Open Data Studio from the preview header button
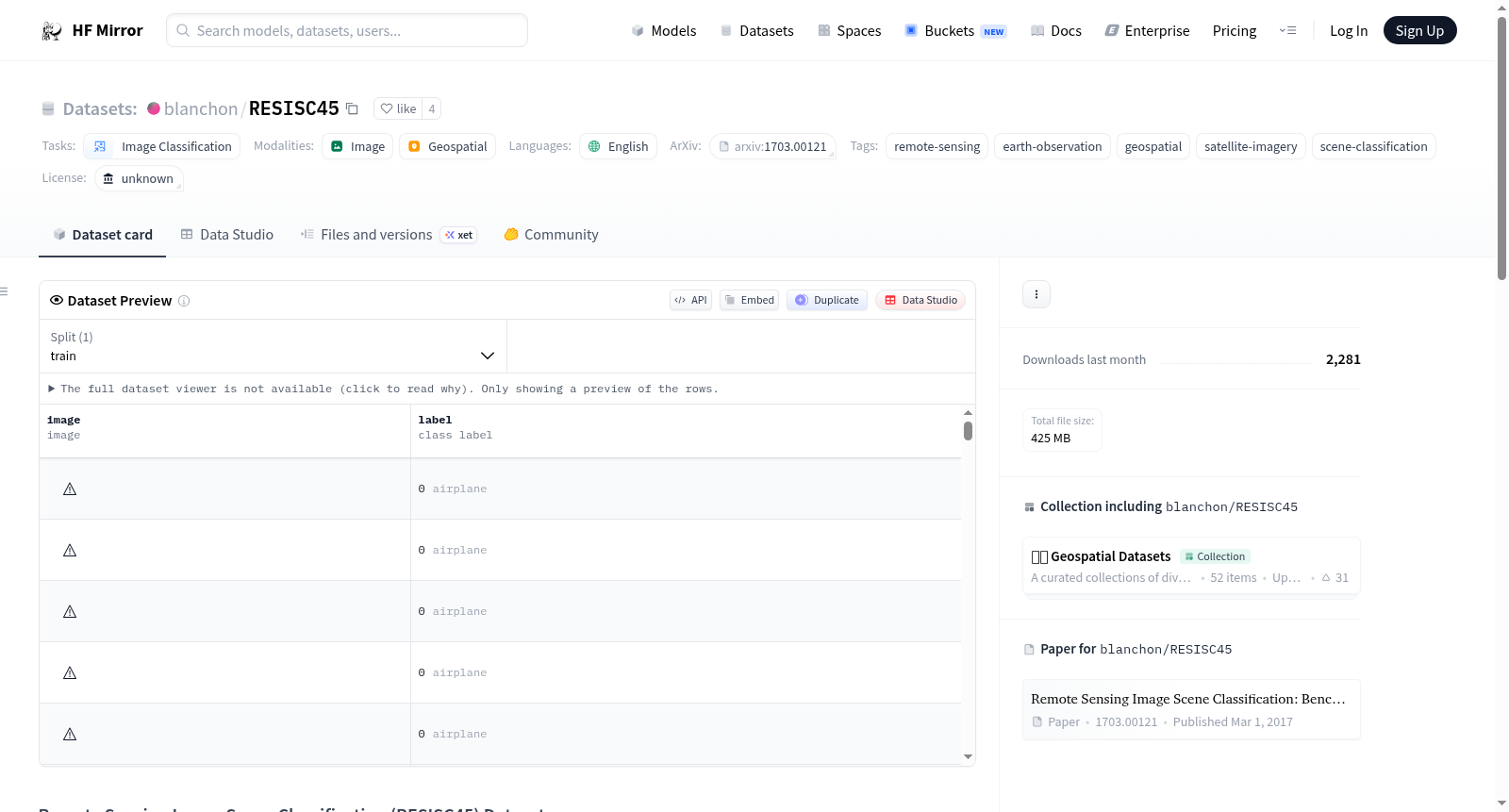Viewport: 1509px width, 812px height. pos(920,300)
